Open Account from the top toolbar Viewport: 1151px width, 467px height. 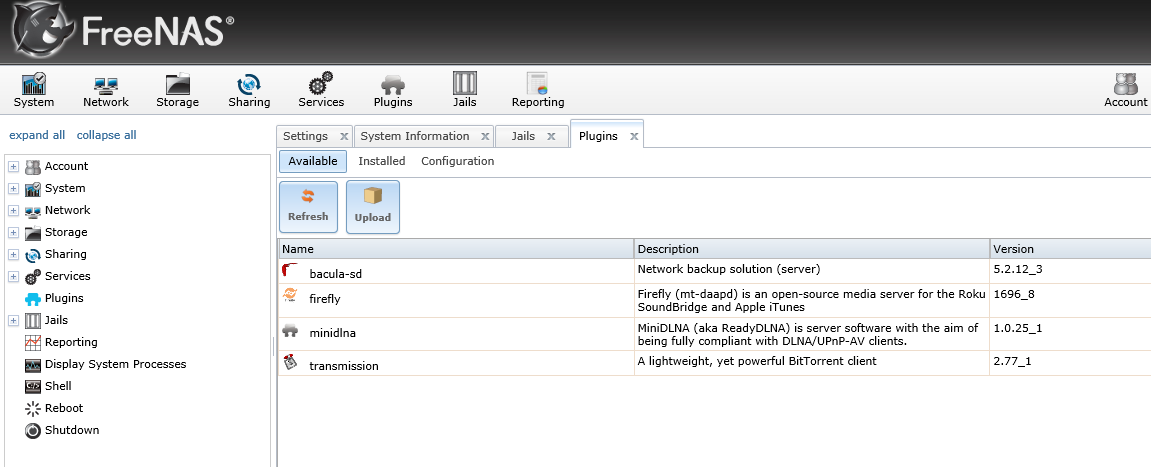(1125, 90)
